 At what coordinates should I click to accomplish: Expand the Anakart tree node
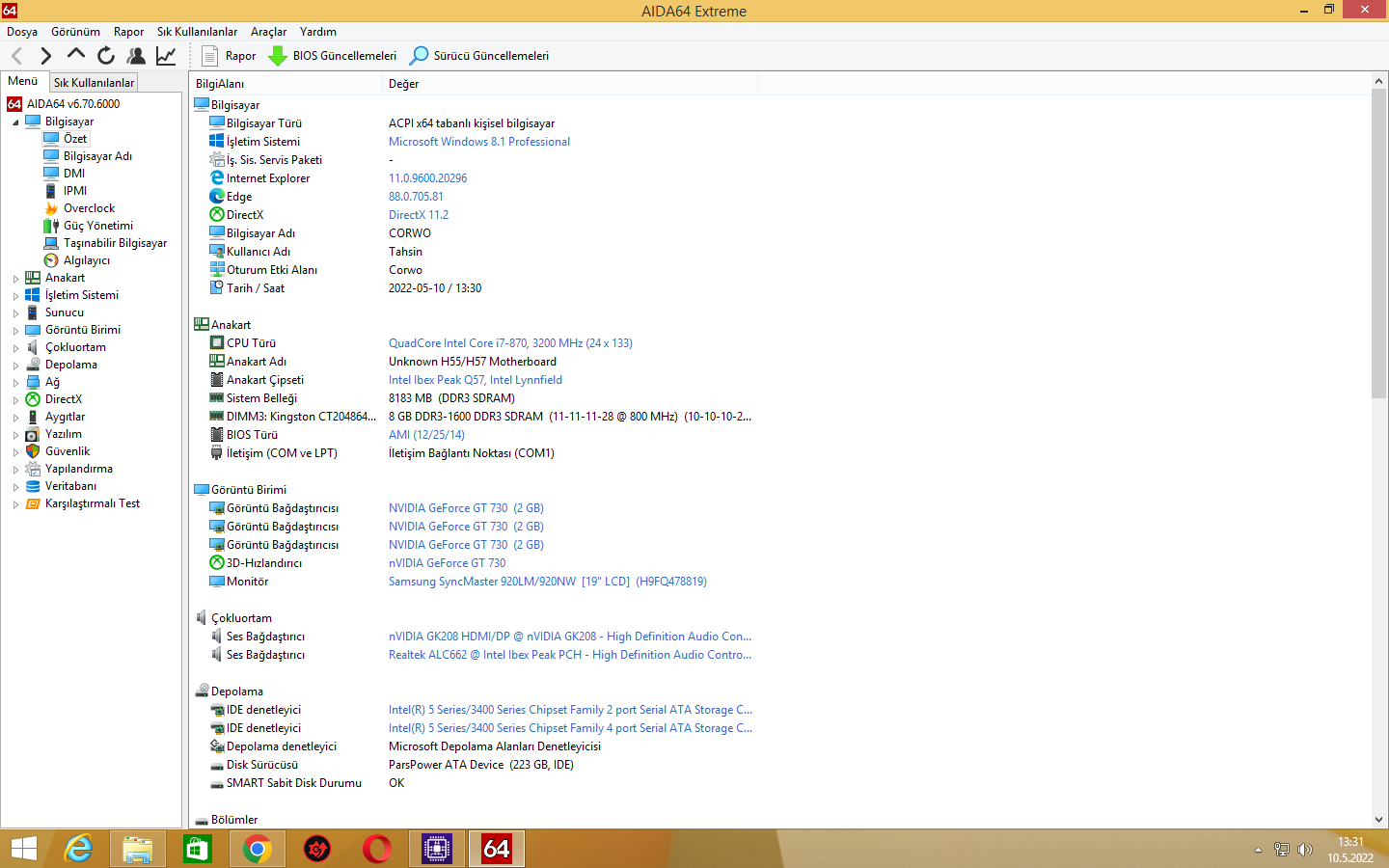click(15, 279)
